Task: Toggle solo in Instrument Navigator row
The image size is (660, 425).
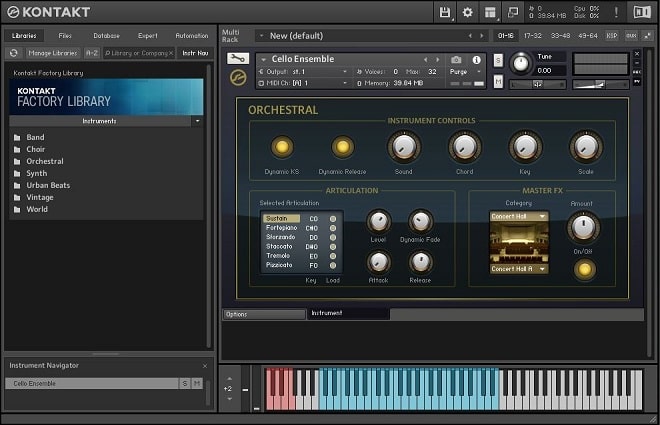Action: pos(185,383)
